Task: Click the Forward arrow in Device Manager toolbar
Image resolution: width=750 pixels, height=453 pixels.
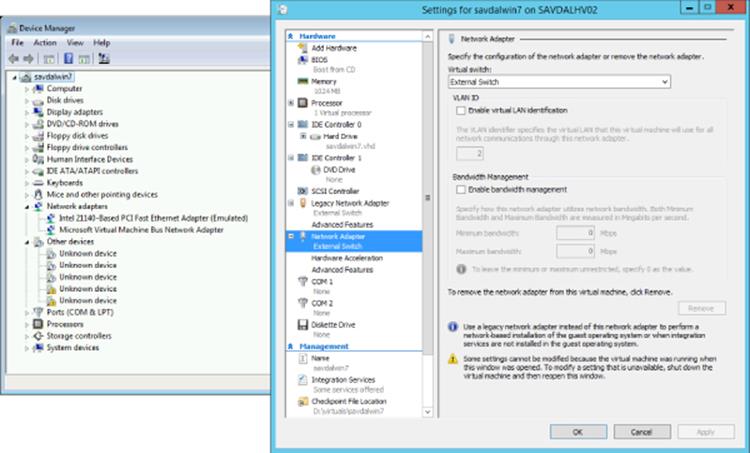Action: [x=29, y=59]
